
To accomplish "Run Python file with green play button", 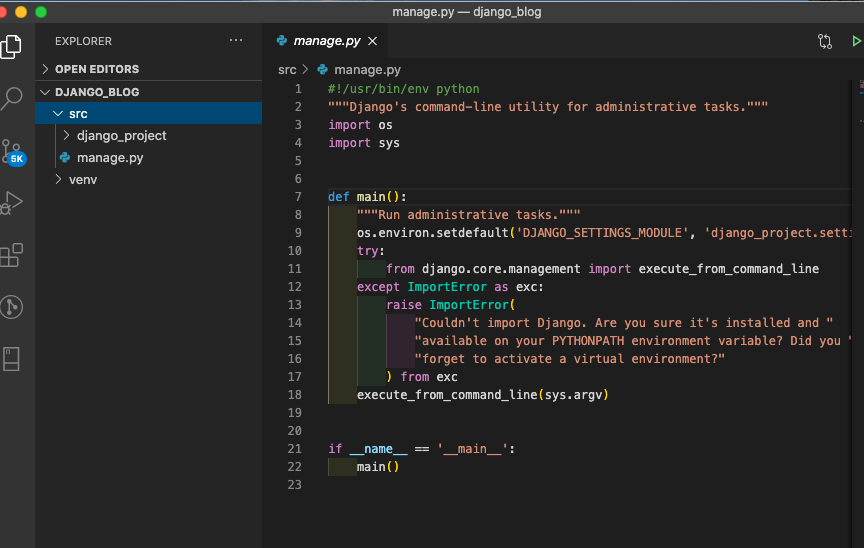I will pos(856,41).
